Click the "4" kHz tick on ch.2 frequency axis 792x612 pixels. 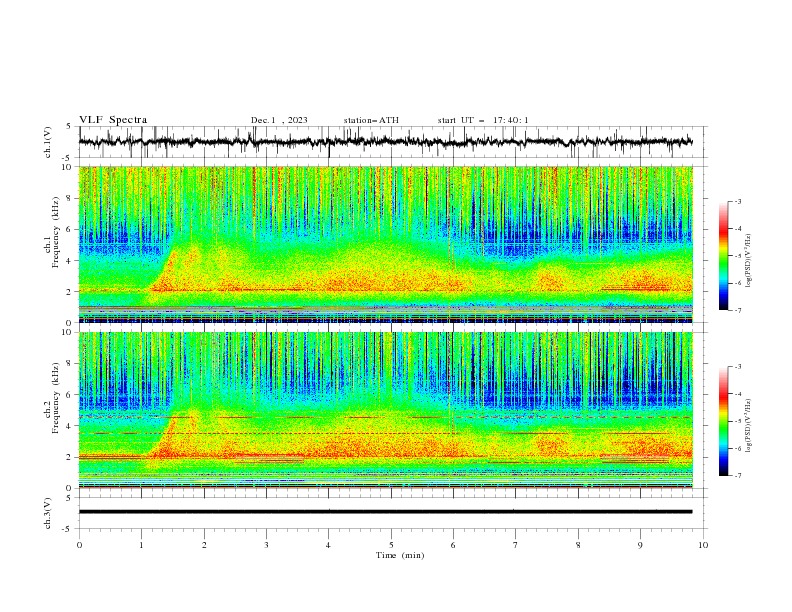70,426
